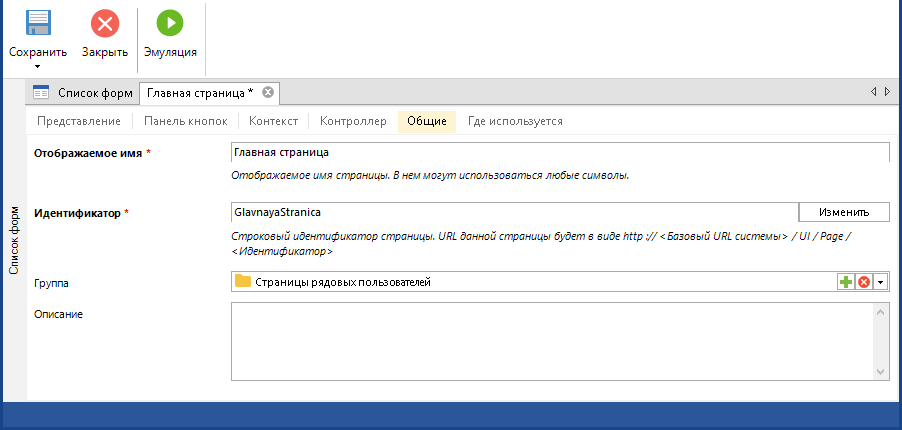The image size is (902, 430).
Task: Click the folder icon in Группа field
Action: (x=242, y=283)
